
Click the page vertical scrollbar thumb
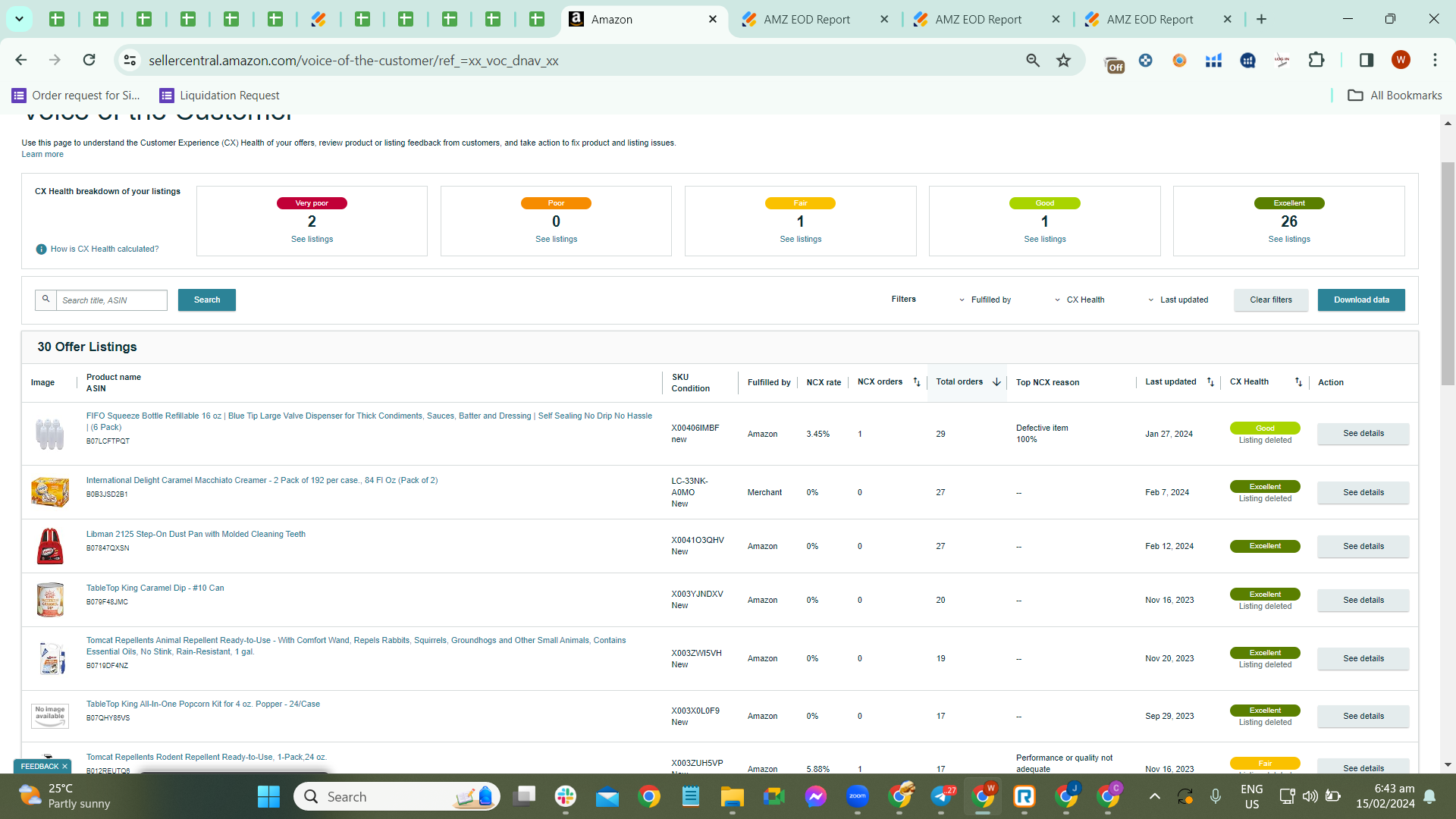pyautogui.click(x=1448, y=273)
